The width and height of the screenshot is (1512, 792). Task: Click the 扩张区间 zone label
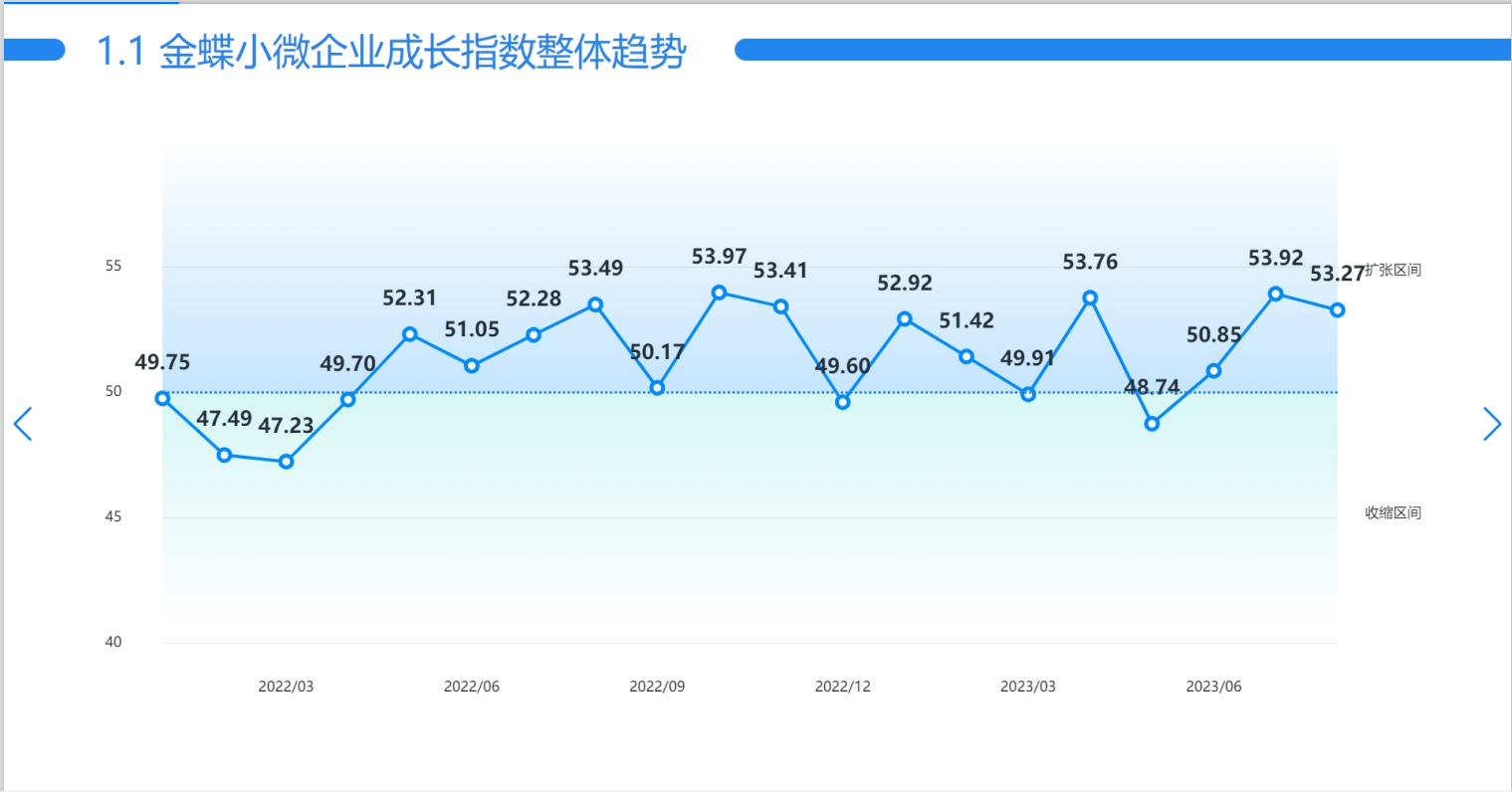[x=1393, y=270]
